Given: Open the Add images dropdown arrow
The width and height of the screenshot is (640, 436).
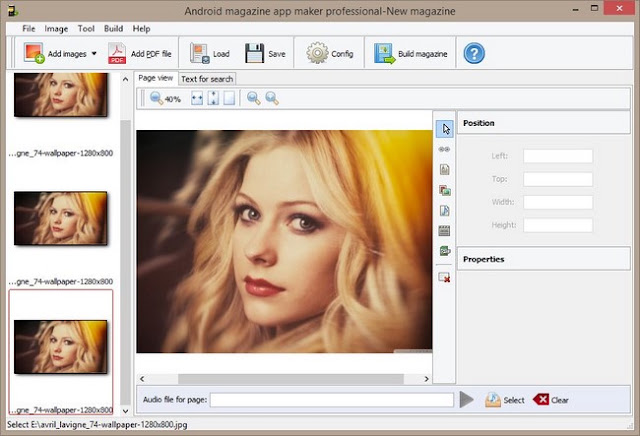Looking at the screenshot, I should (x=94, y=53).
